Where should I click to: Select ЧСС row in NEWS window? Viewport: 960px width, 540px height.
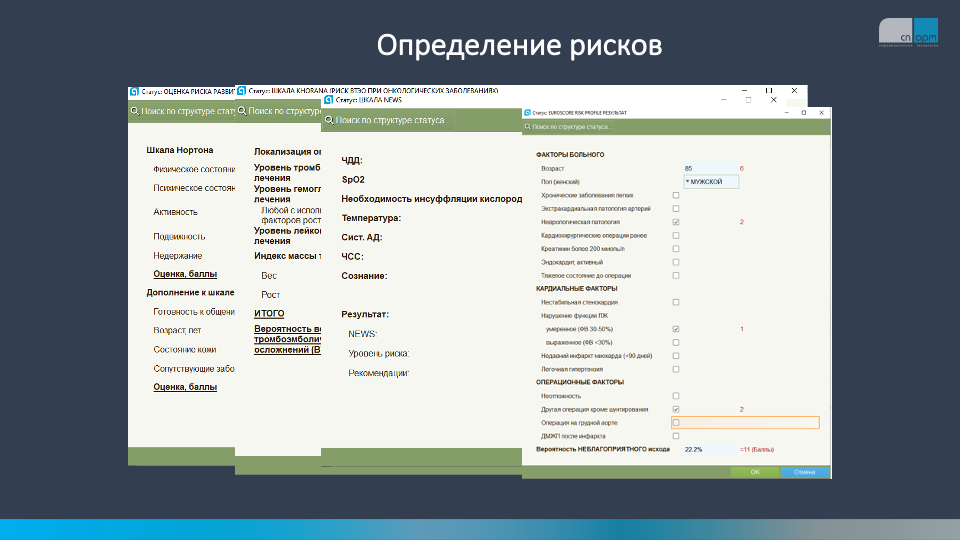tap(353, 257)
